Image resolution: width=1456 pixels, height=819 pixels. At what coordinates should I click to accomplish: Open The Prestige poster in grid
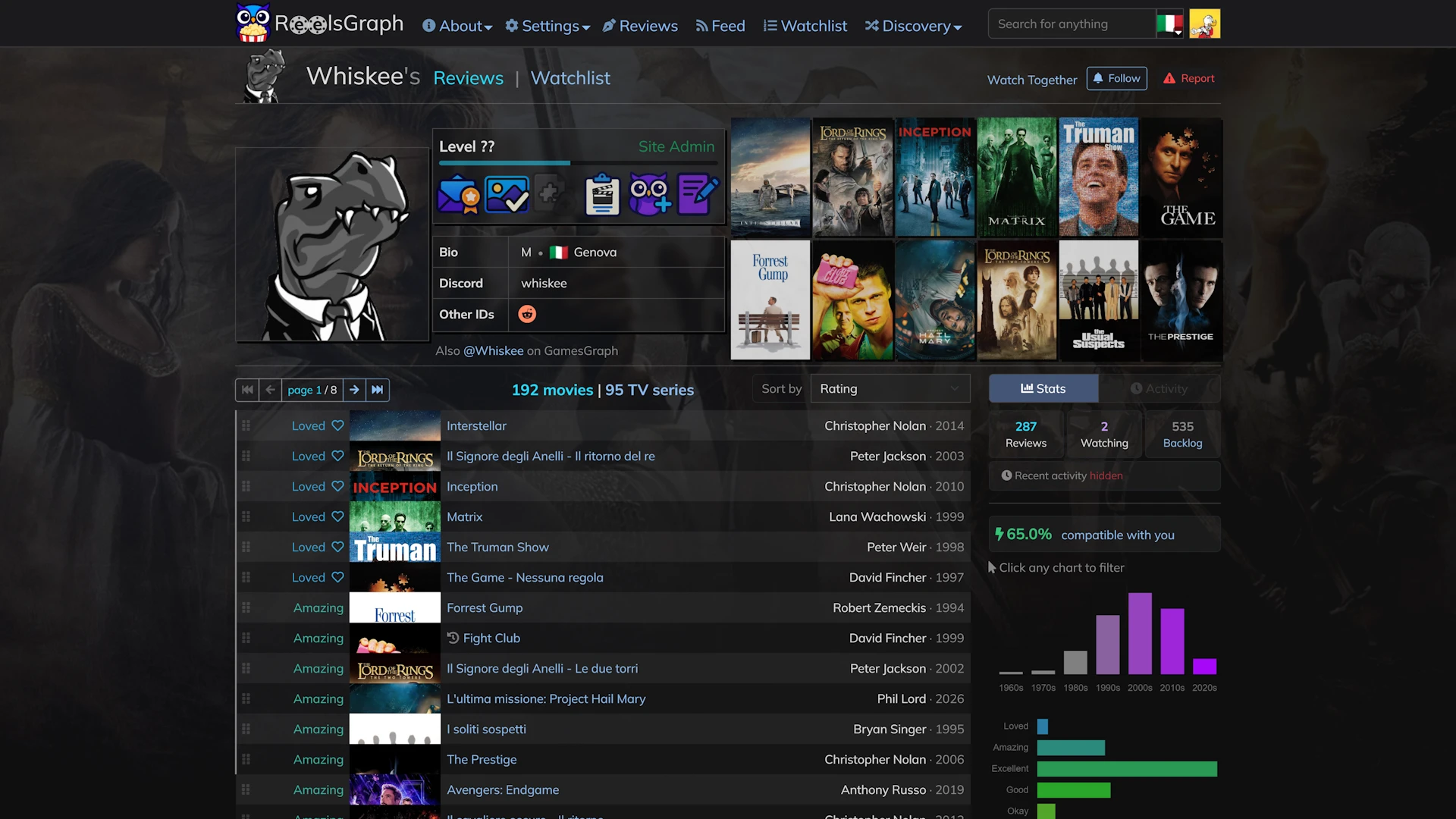point(1181,300)
